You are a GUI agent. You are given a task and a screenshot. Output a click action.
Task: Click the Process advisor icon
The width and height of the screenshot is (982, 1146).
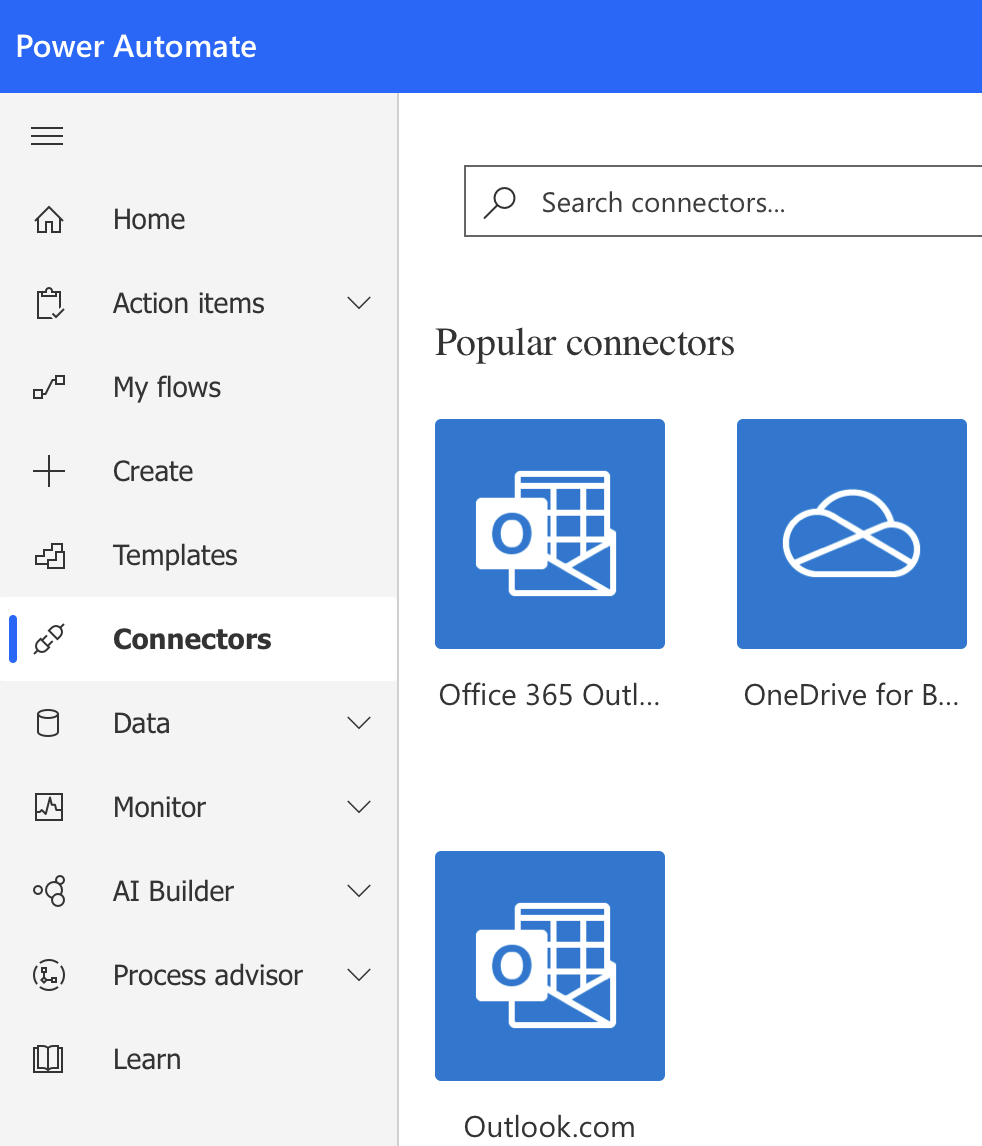point(48,975)
